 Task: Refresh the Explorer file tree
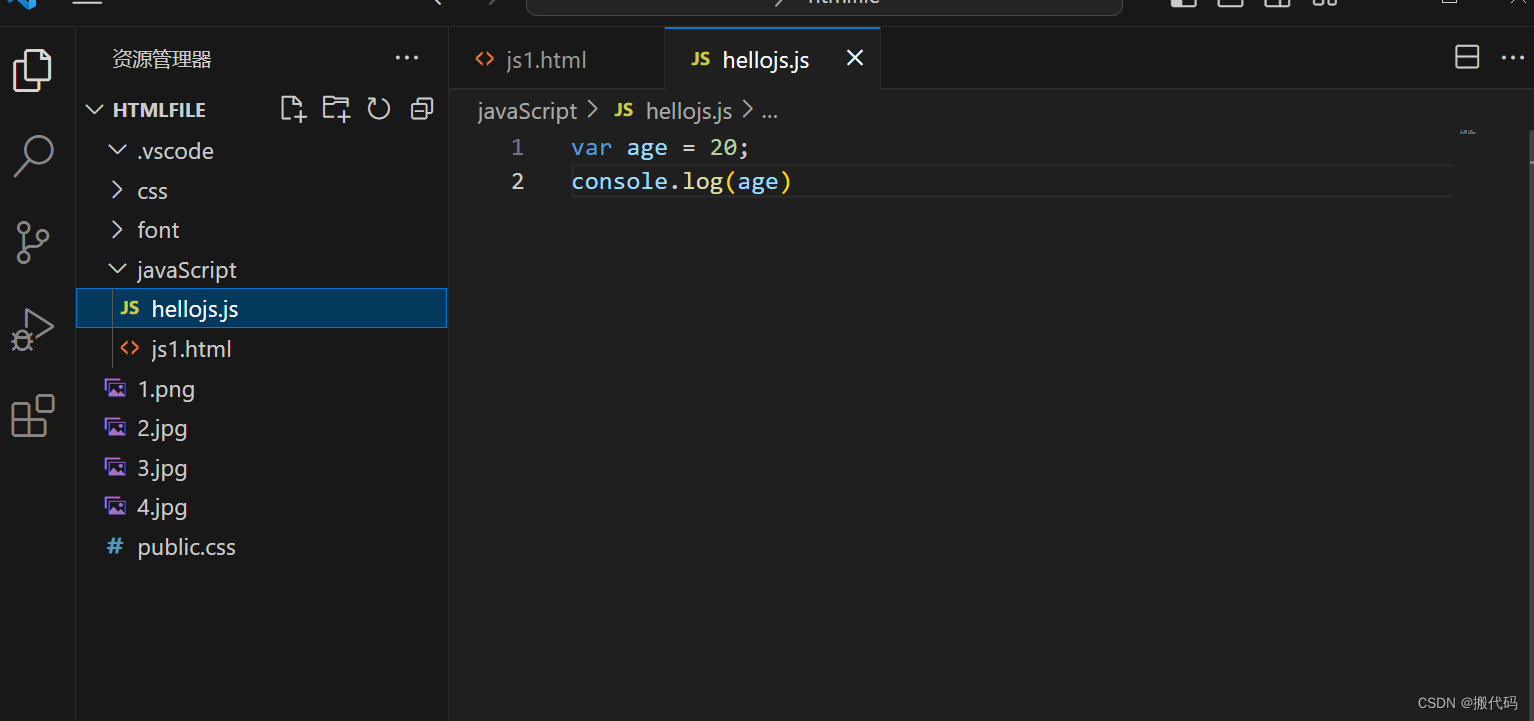click(x=379, y=109)
